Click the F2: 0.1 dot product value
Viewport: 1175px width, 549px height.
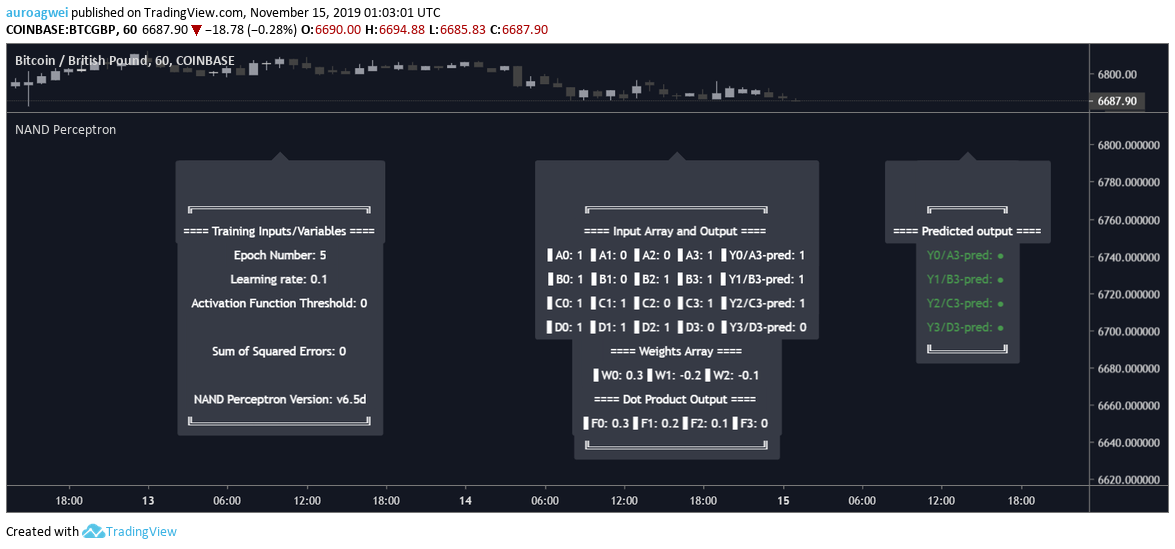(707, 423)
